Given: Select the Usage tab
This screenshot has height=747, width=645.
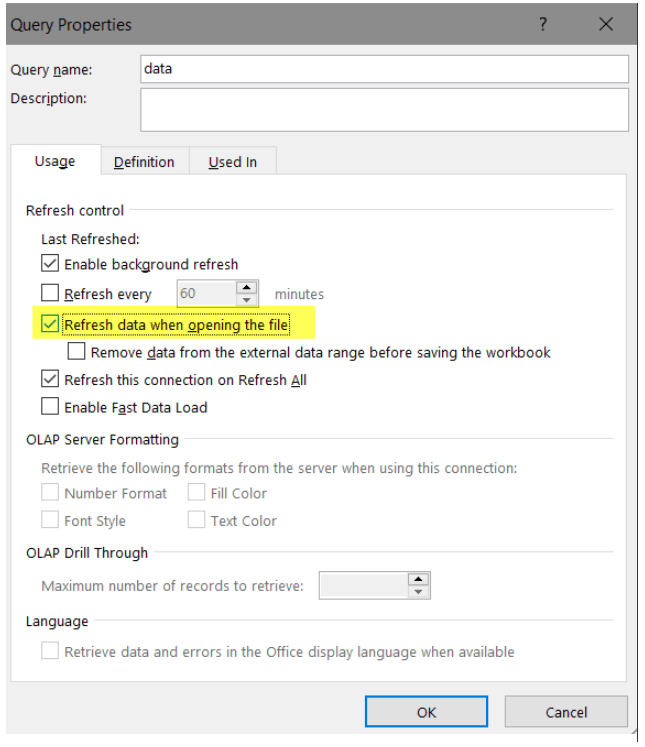Looking at the screenshot, I should 55,161.
